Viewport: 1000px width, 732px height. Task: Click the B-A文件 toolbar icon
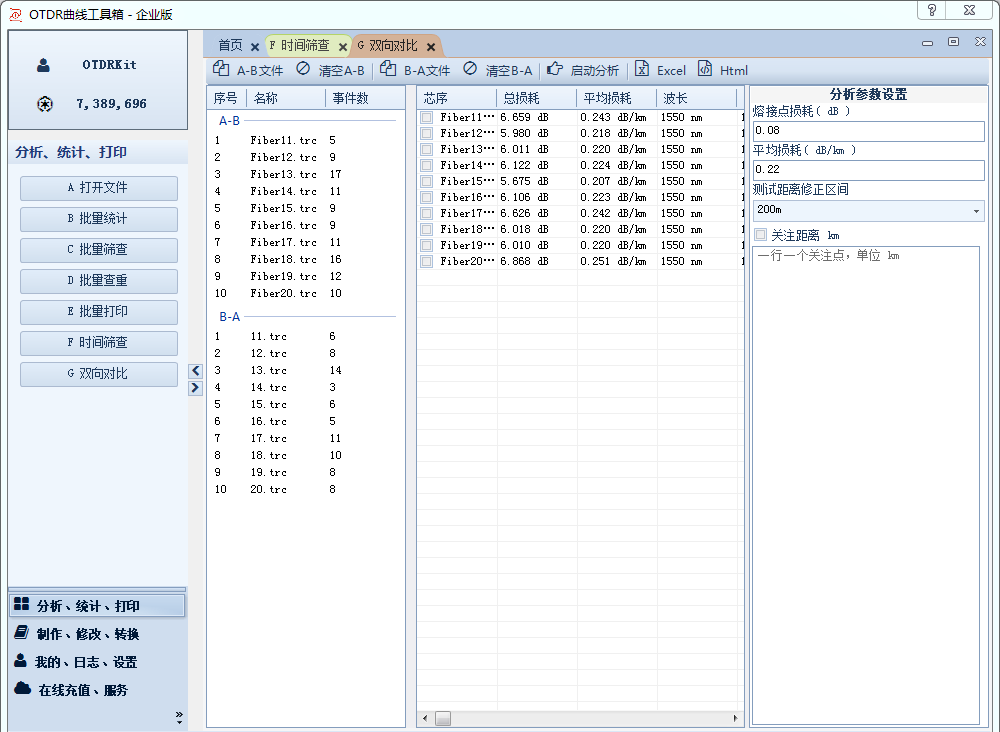coord(388,70)
